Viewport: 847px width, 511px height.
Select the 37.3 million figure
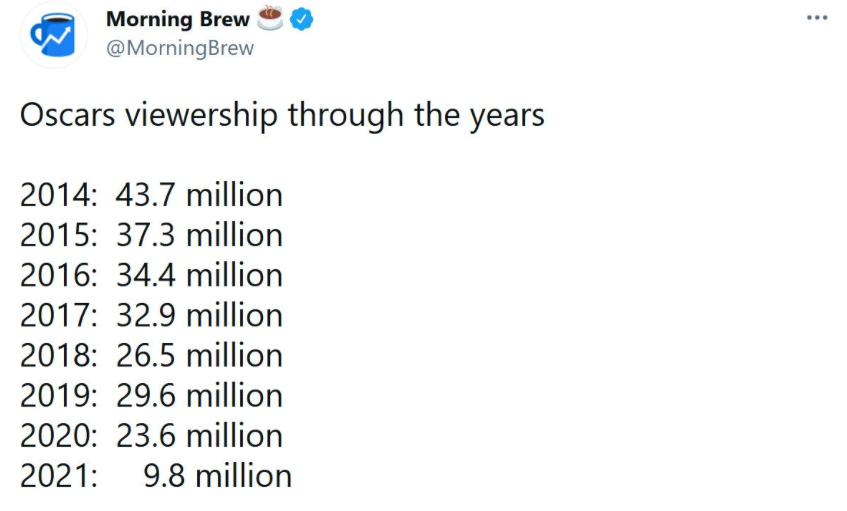pyautogui.click(x=199, y=235)
